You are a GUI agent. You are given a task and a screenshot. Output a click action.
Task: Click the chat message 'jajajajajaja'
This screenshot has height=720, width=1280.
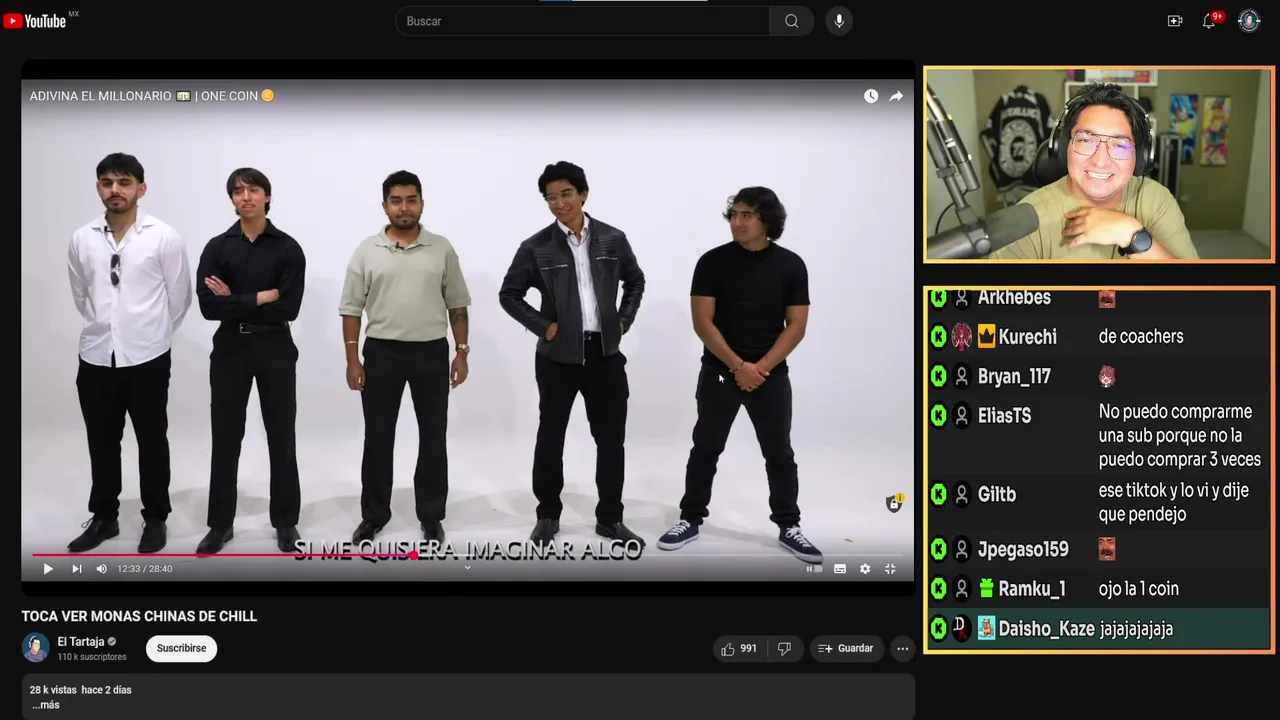coord(1136,629)
